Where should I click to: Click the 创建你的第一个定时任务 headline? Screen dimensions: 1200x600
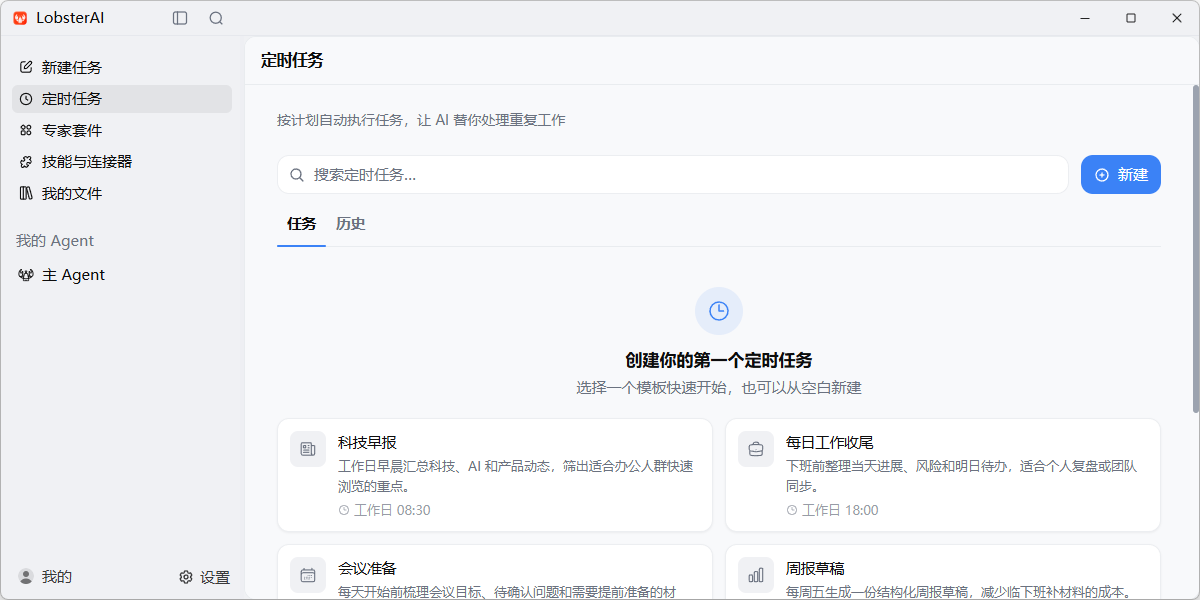[x=719, y=360]
